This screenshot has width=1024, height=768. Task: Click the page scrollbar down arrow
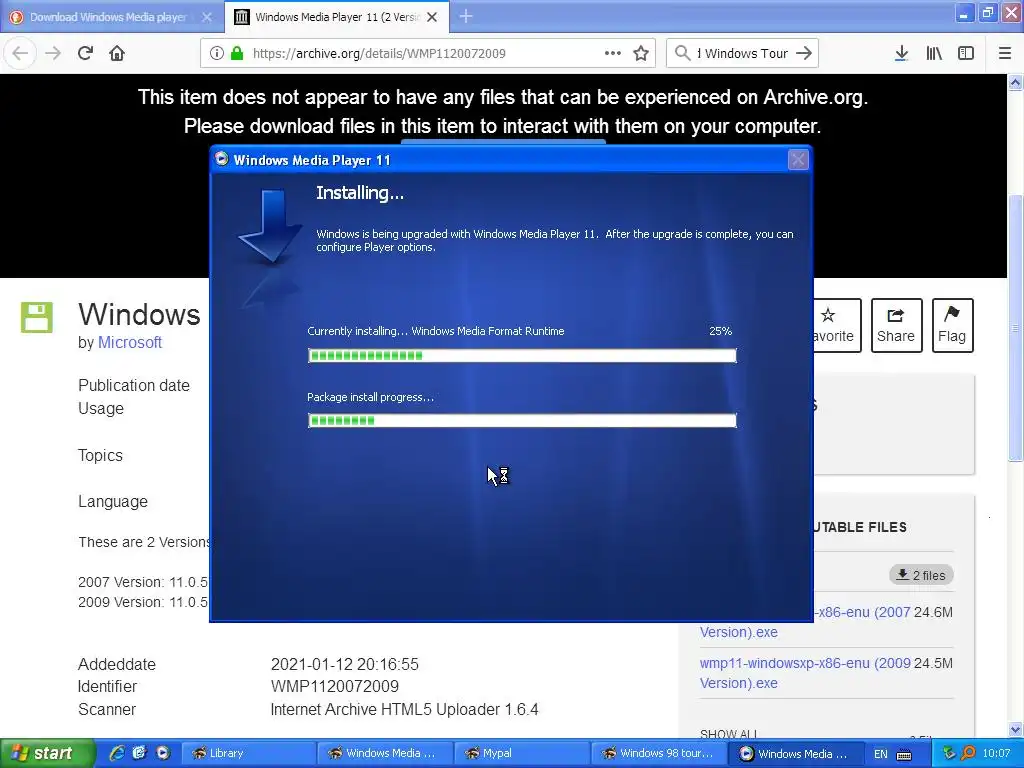(x=1016, y=729)
